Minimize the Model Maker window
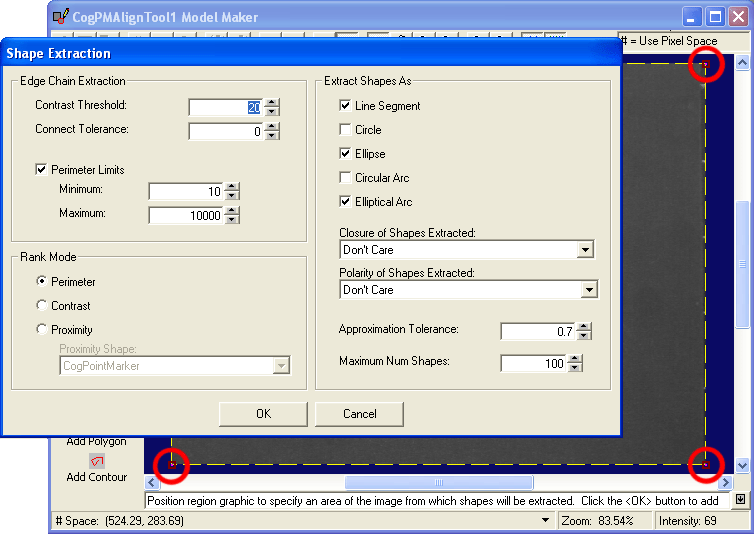The image size is (754, 534). coord(691,17)
